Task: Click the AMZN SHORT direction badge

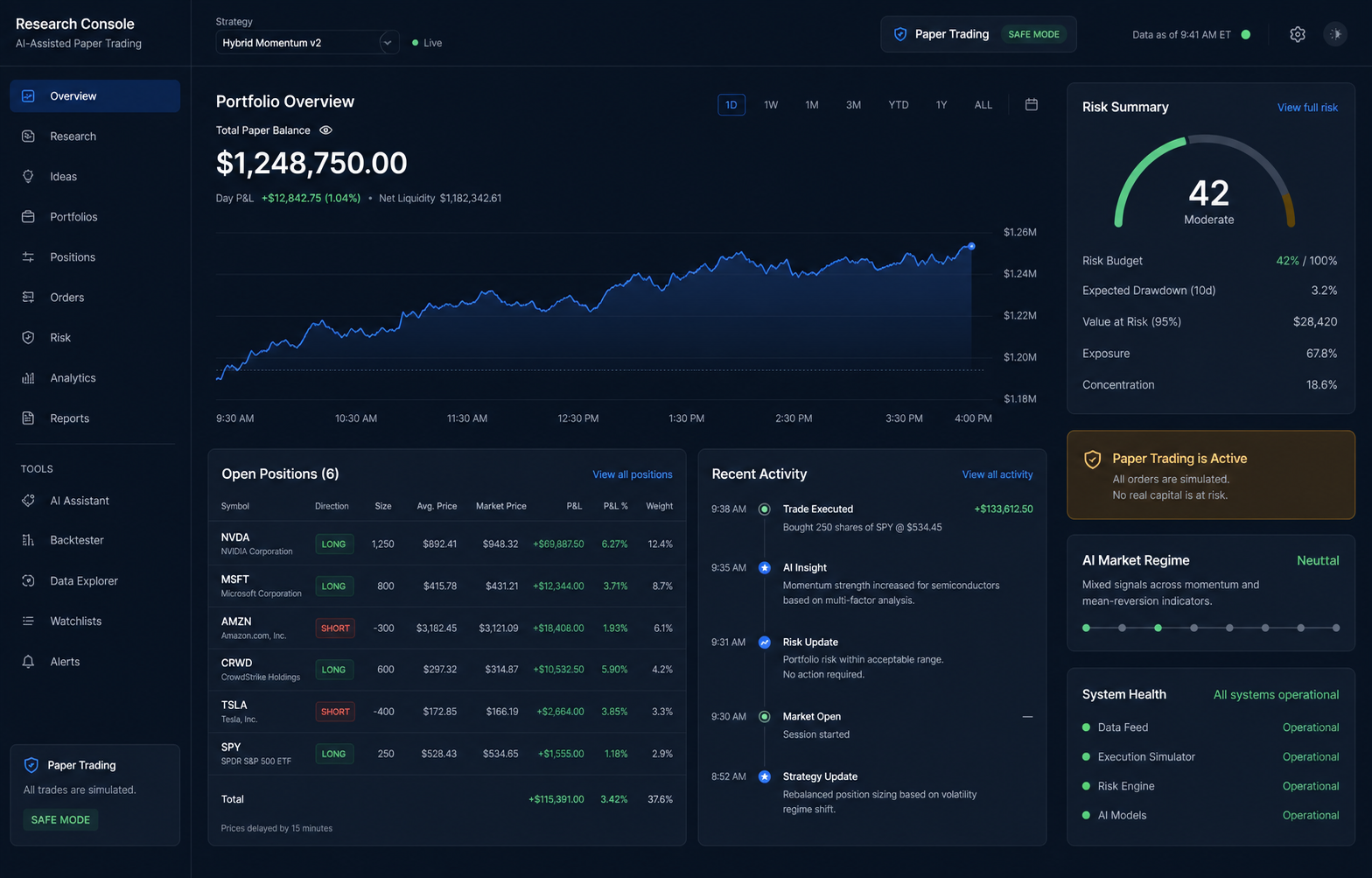Action: point(334,629)
